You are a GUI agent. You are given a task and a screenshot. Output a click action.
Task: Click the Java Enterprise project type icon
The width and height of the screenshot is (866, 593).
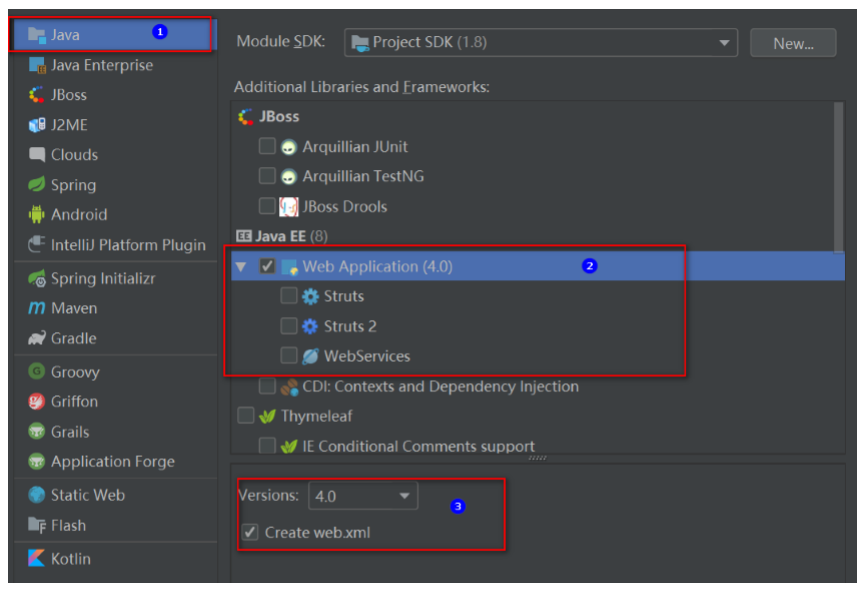[x=37, y=65]
